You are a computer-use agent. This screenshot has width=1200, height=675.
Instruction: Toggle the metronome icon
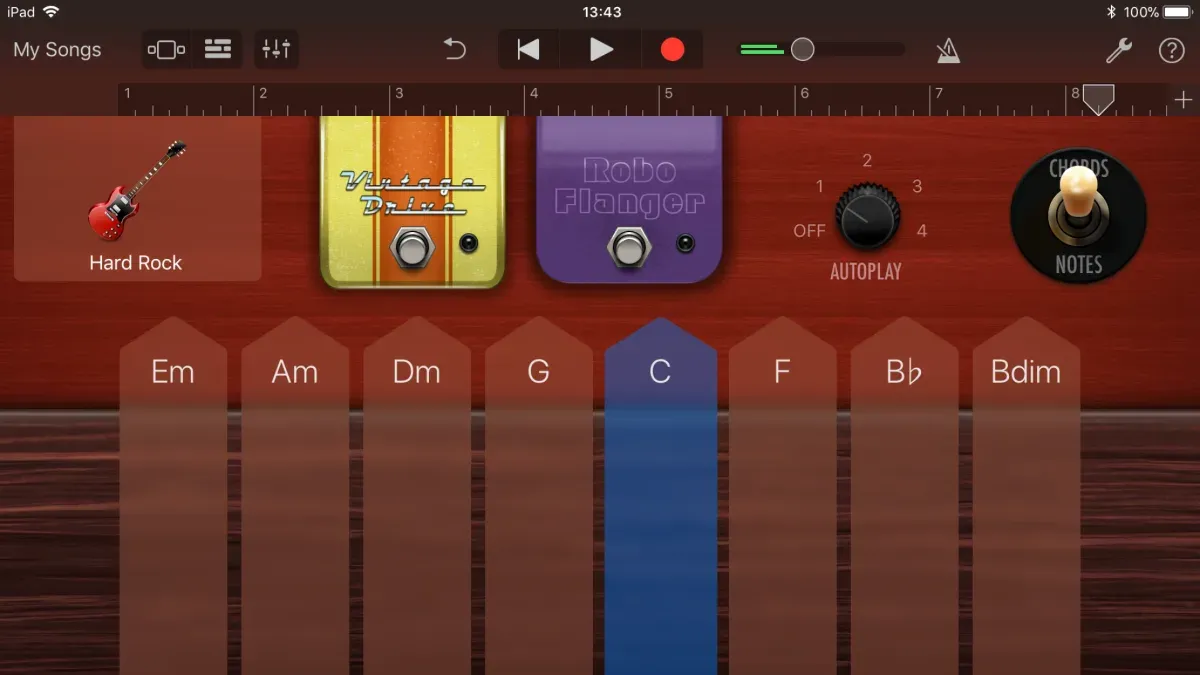(948, 50)
